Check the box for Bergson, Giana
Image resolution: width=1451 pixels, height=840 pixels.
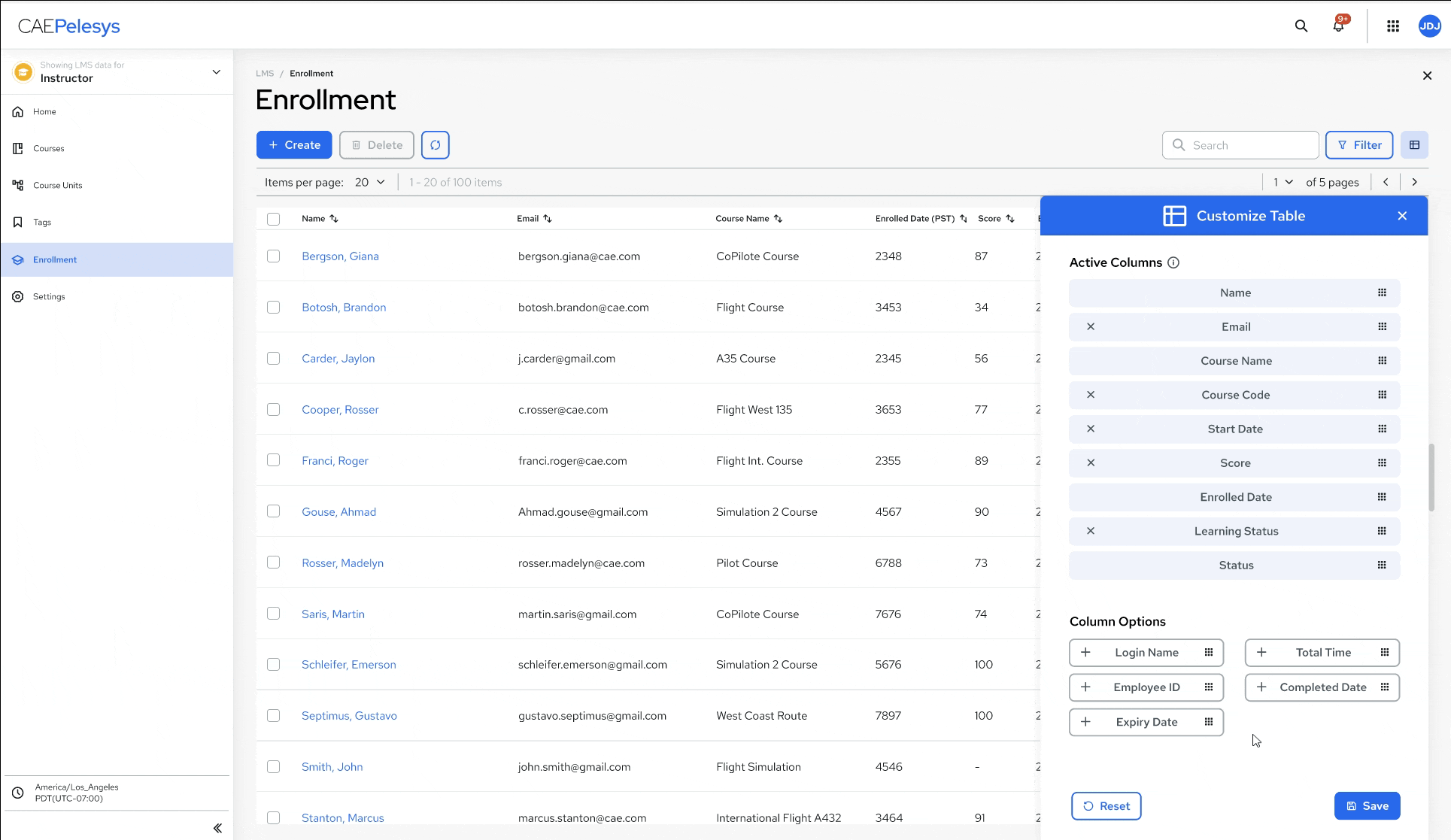tap(273, 256)
